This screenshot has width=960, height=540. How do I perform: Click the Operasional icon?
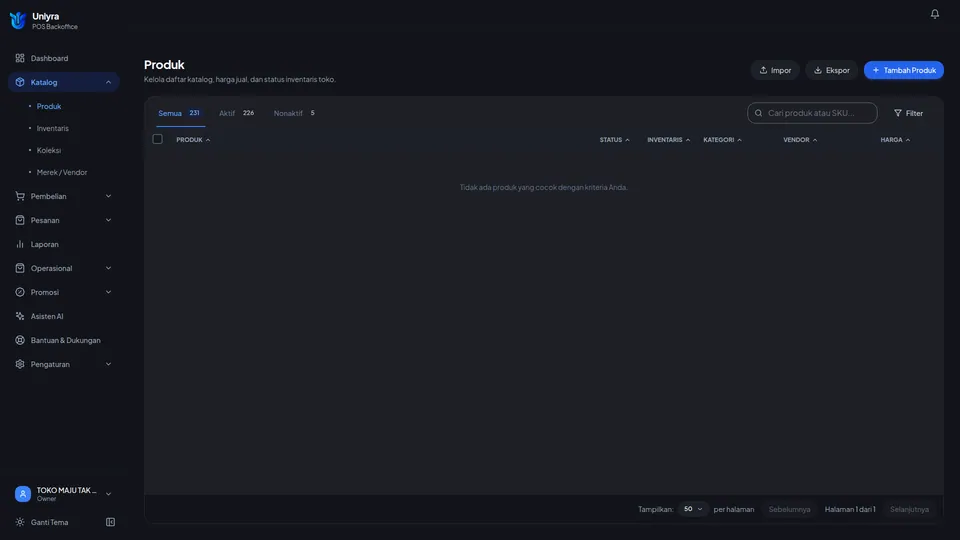pos(20,268)
